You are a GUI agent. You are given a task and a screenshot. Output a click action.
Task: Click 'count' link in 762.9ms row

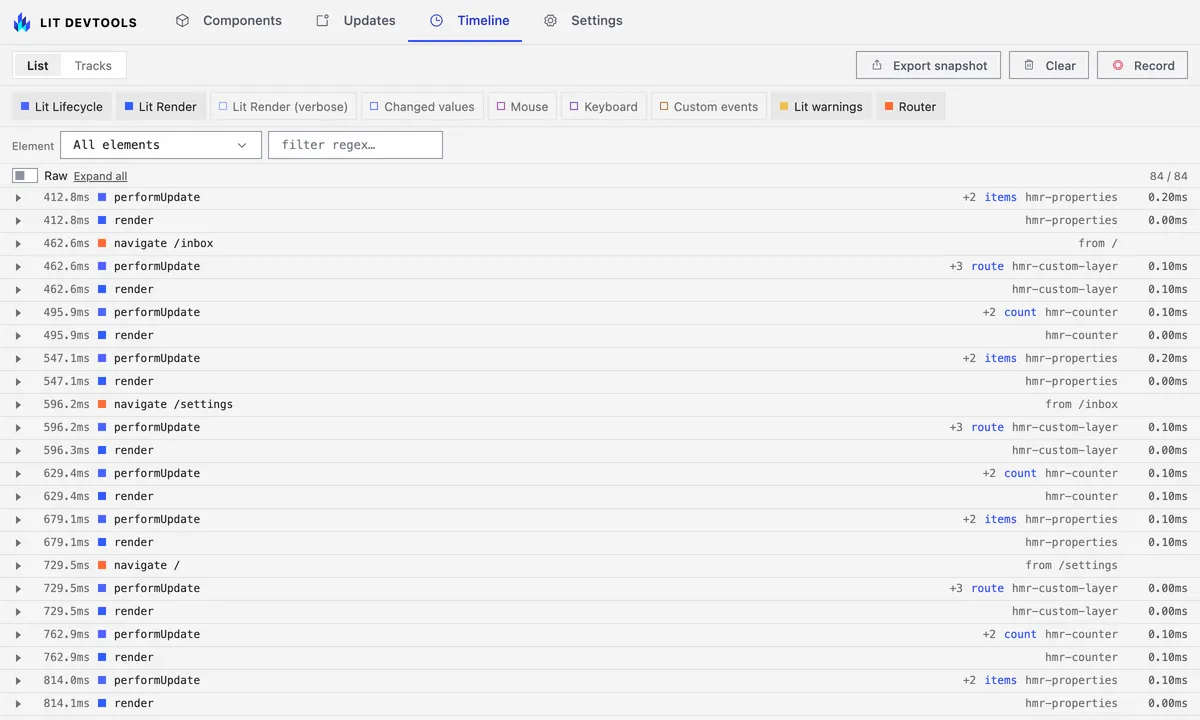pos(1021,634)
